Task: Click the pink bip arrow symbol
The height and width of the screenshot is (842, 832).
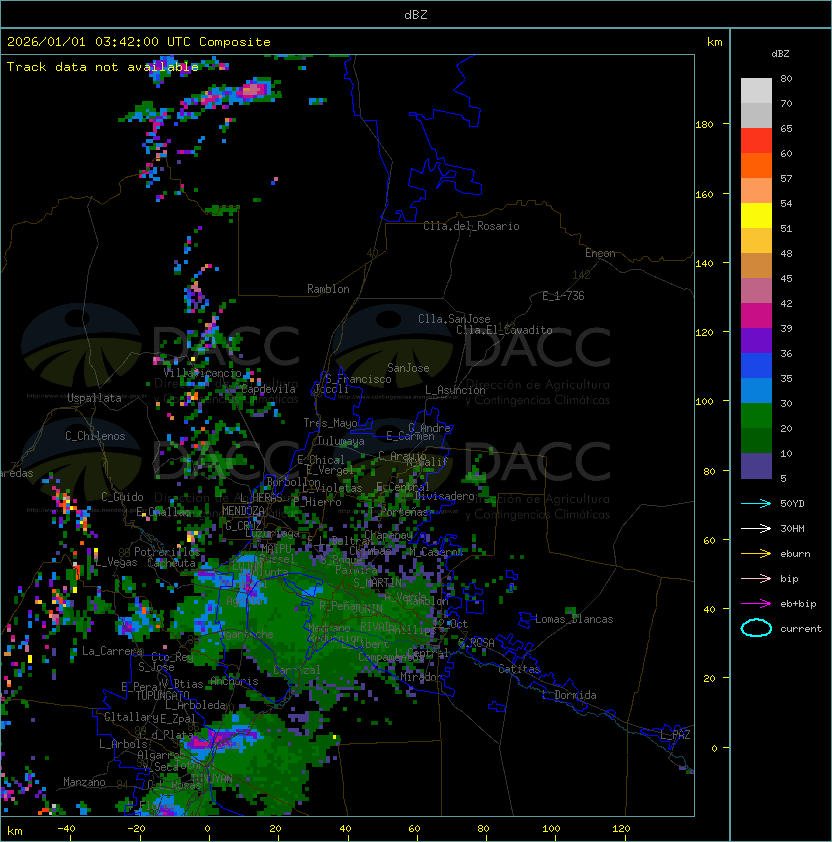Action: coord(756,579)
